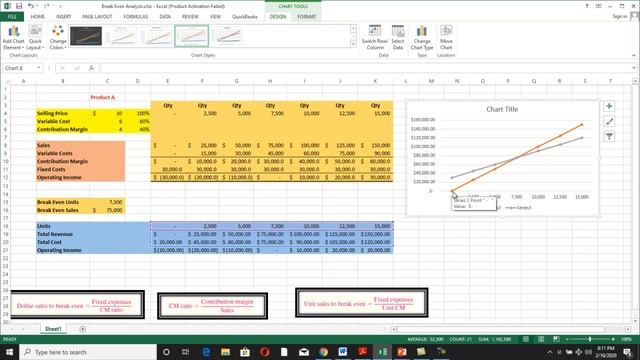Click the Type here to search box
Viewport: 640px width, 360px height.
click(x=88, y=352)
